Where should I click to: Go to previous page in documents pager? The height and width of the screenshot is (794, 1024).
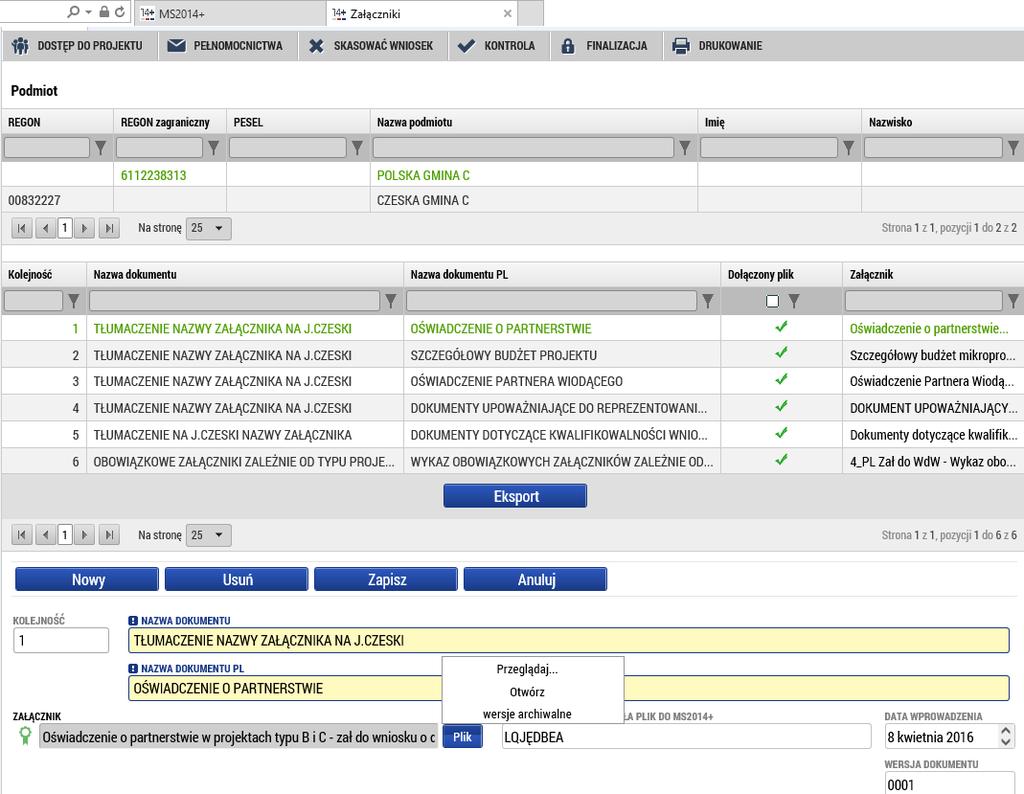[45, 535]
